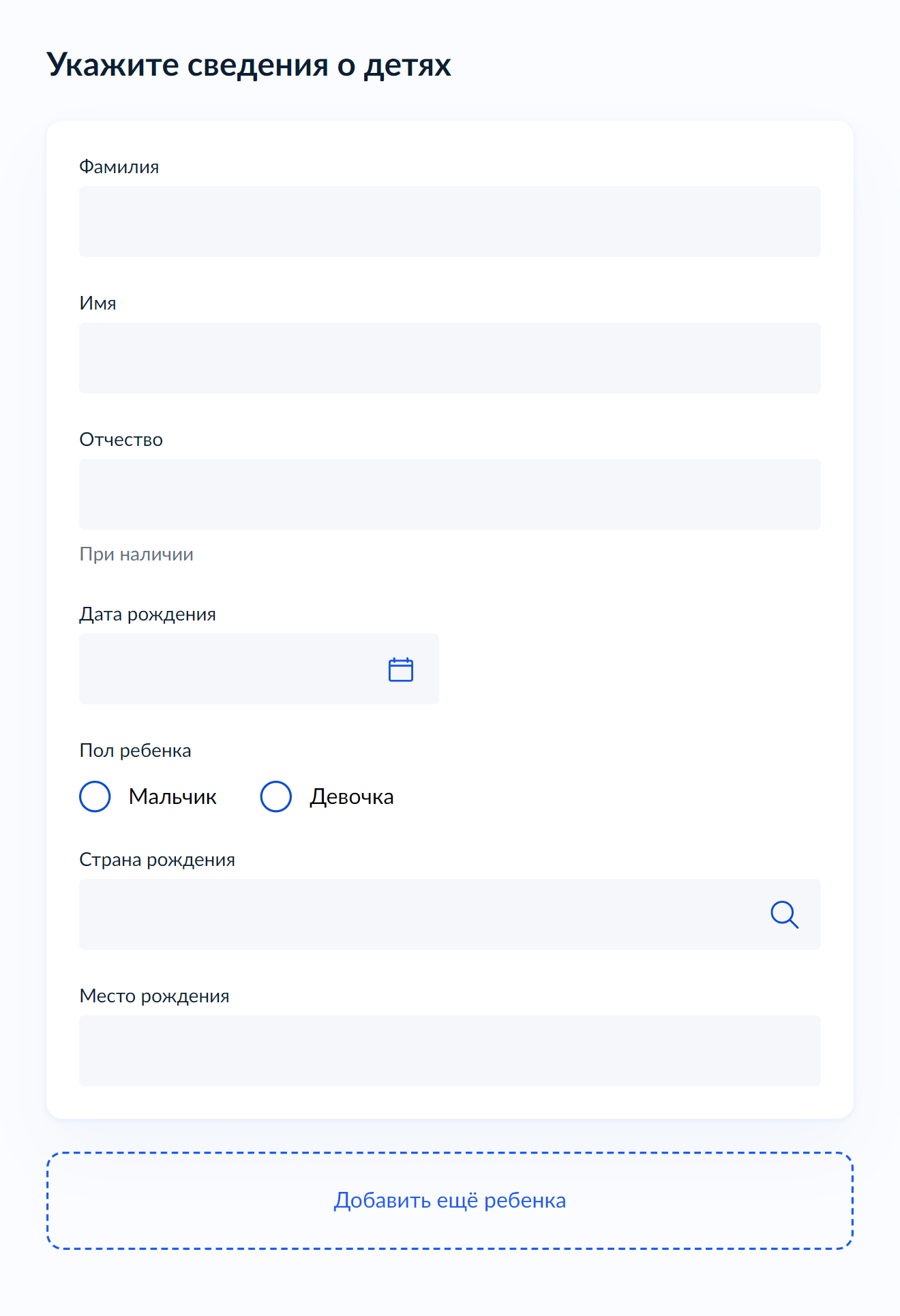Focus the Отчество input field
The image size is (900, 1316).
(x=450, y=494)
